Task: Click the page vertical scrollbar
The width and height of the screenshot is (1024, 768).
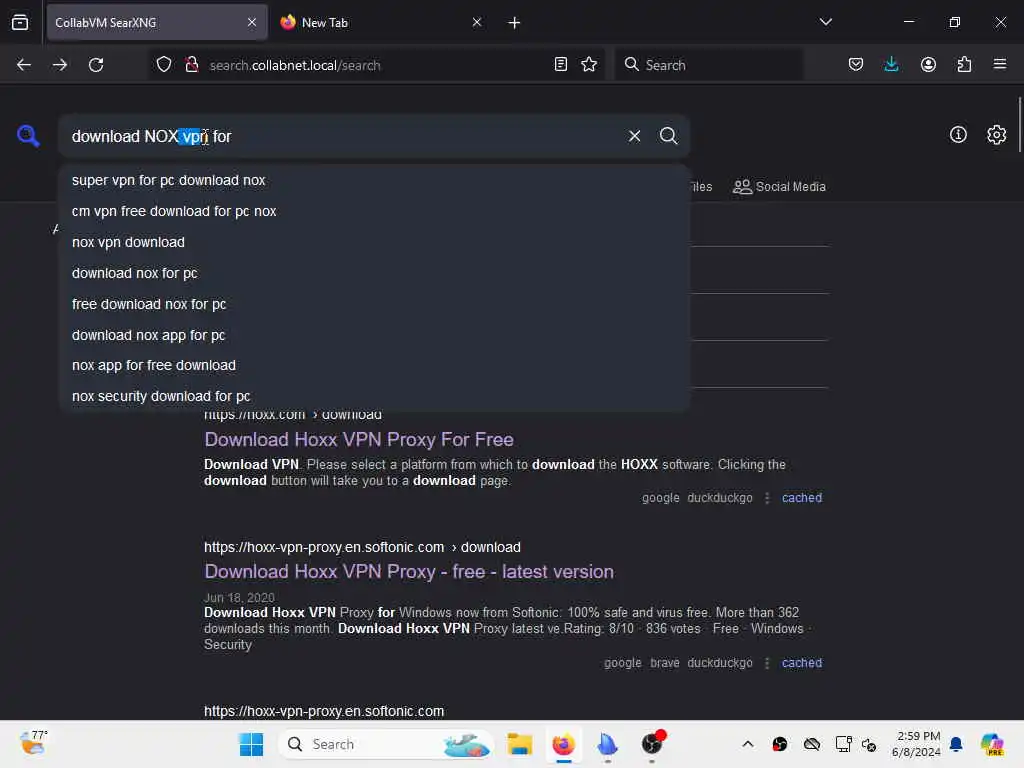Action: [x=1019, y=124]
